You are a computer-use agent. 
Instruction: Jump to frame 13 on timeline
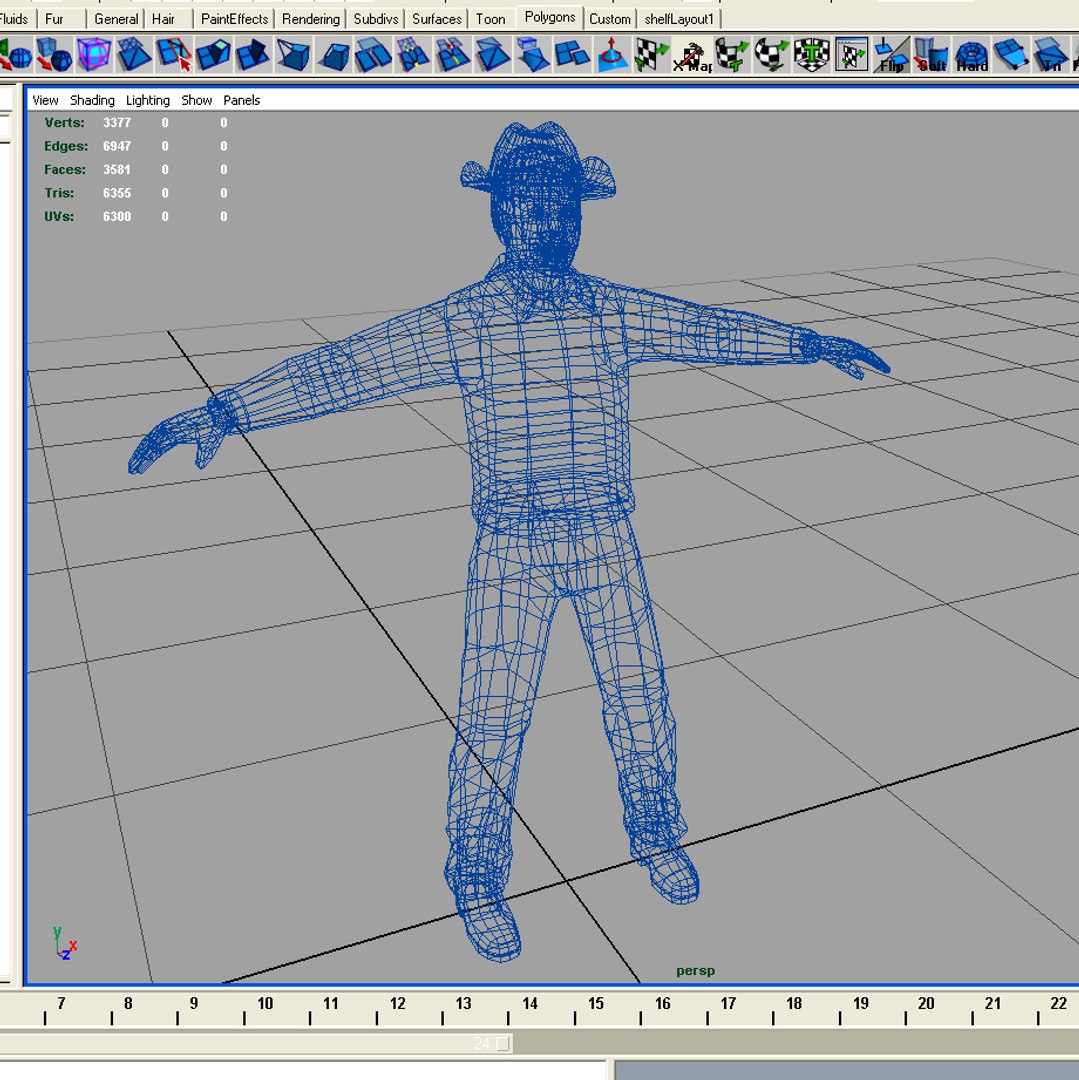tap(463, 1004)
